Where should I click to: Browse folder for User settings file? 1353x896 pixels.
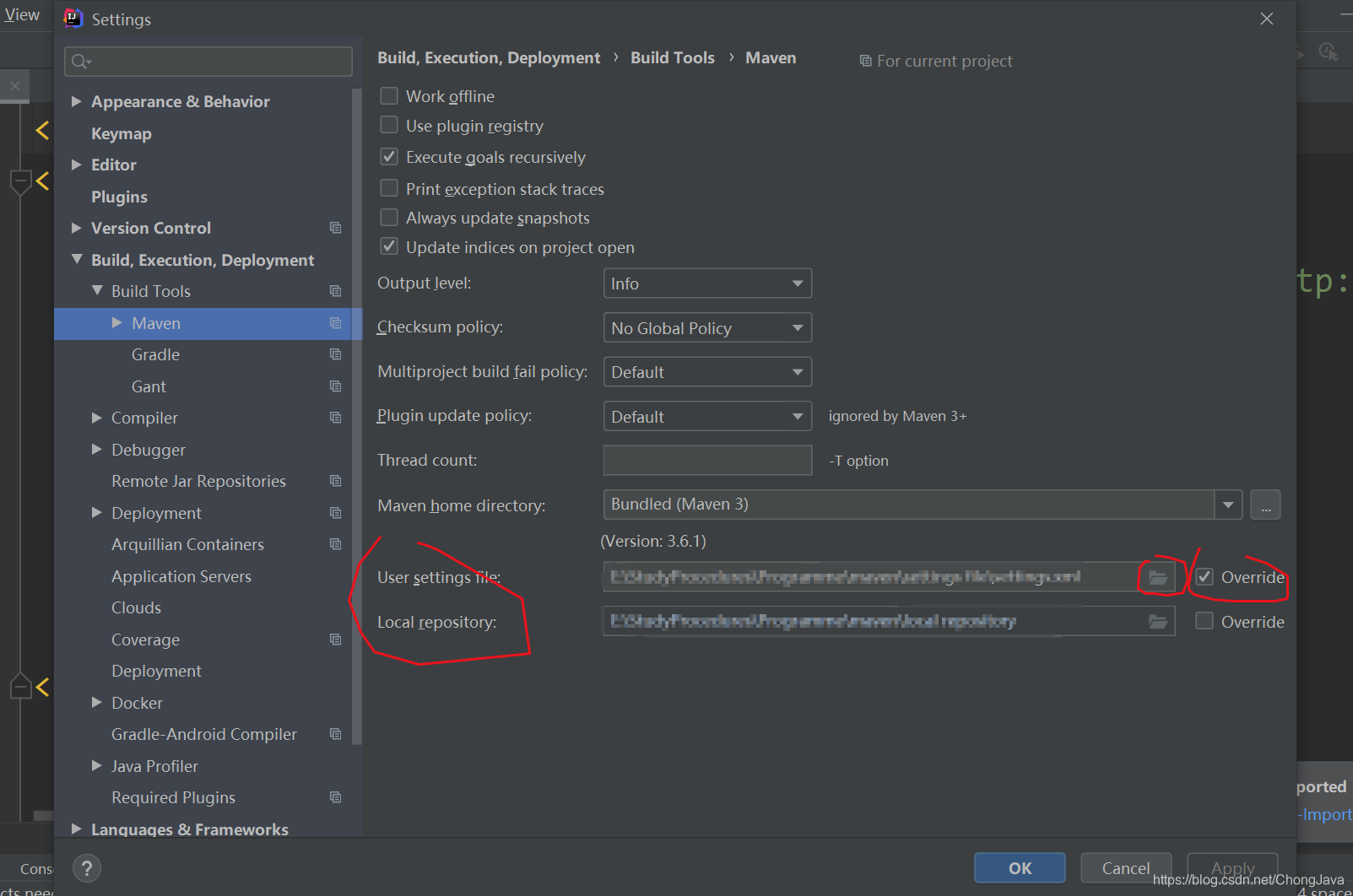pos(1158,577)
